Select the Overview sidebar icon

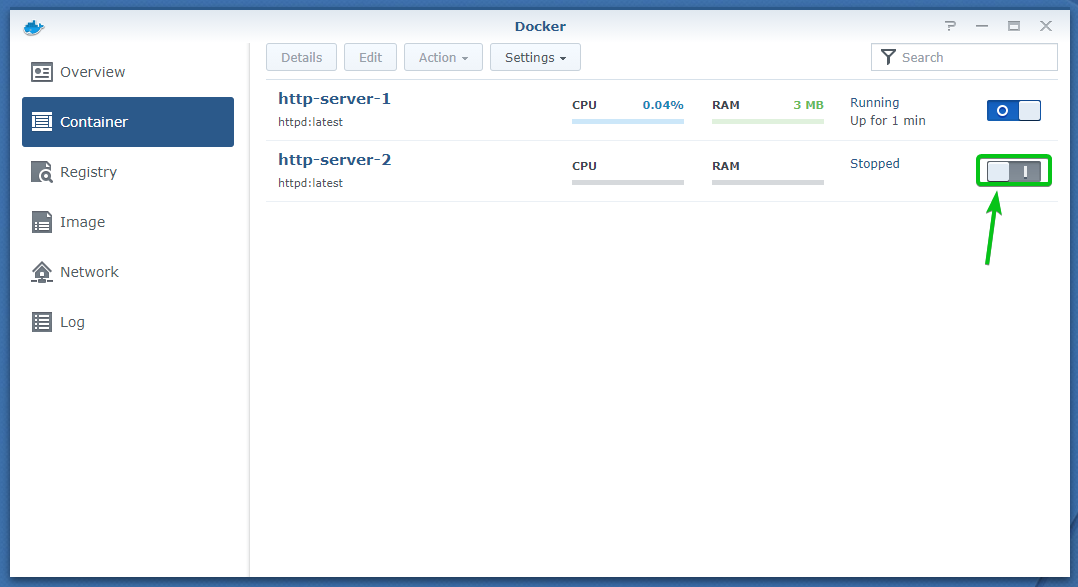pyautogui.click(x=41, y=72)
